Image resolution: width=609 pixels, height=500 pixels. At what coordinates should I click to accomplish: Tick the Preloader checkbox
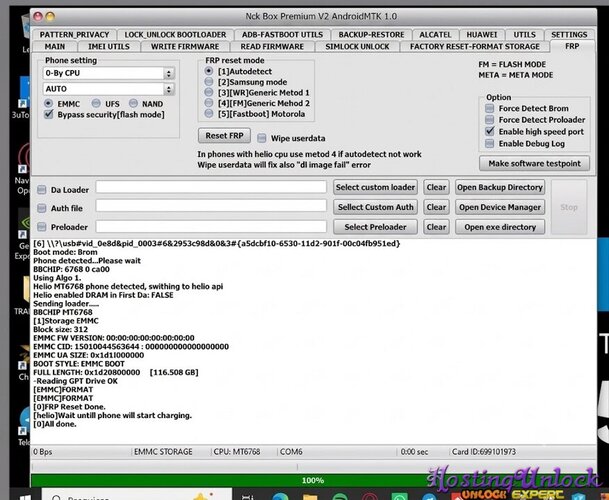42,227
